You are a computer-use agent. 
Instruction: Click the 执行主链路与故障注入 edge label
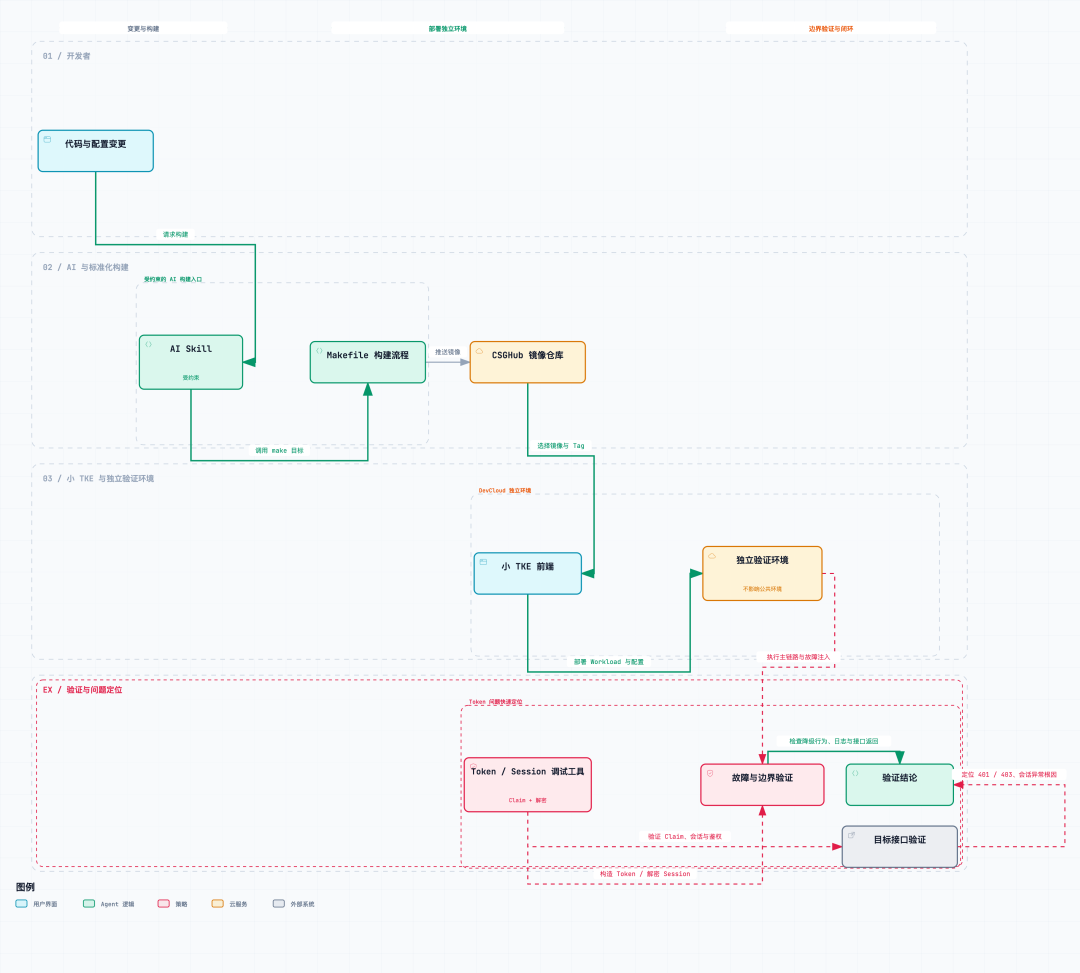pos(798,657)
